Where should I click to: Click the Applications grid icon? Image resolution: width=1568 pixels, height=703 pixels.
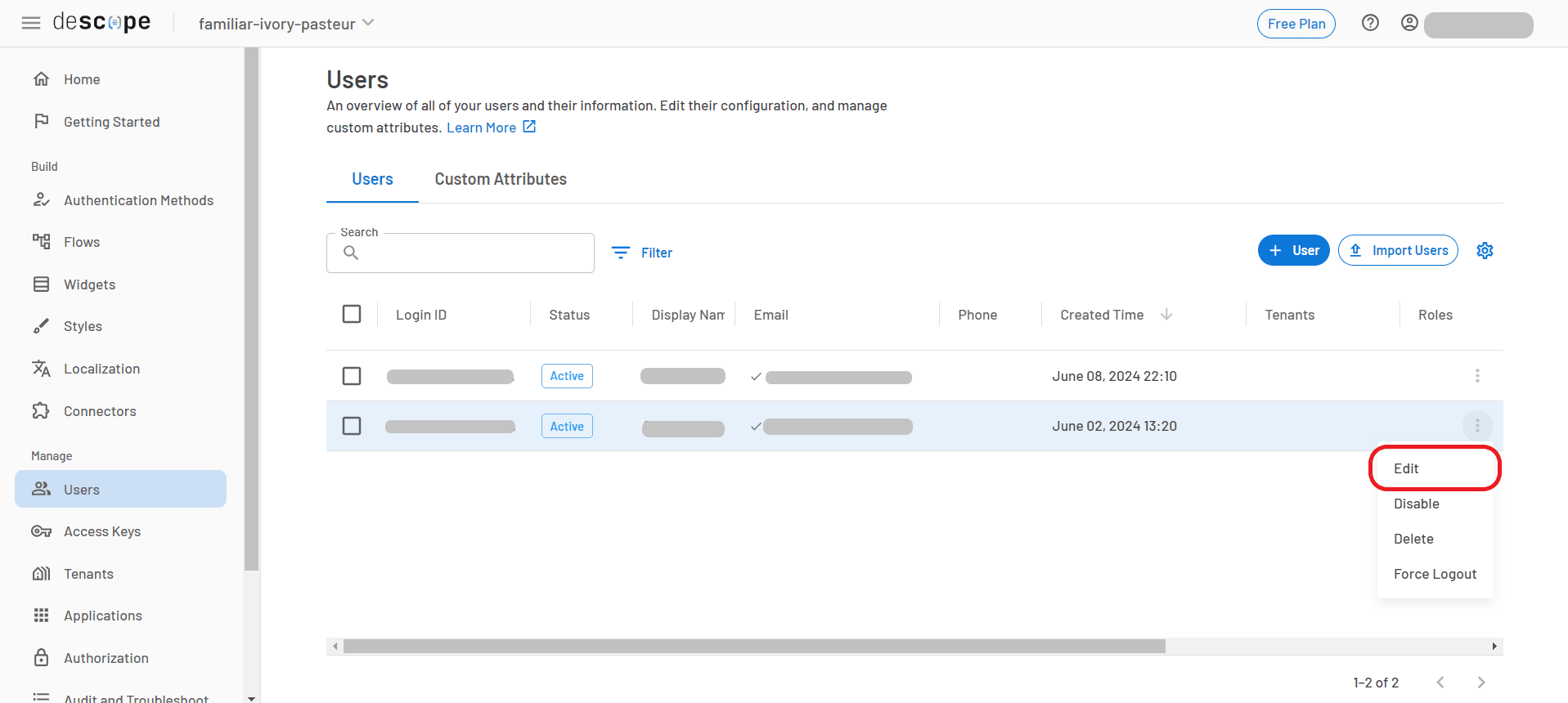pos(41,615)
